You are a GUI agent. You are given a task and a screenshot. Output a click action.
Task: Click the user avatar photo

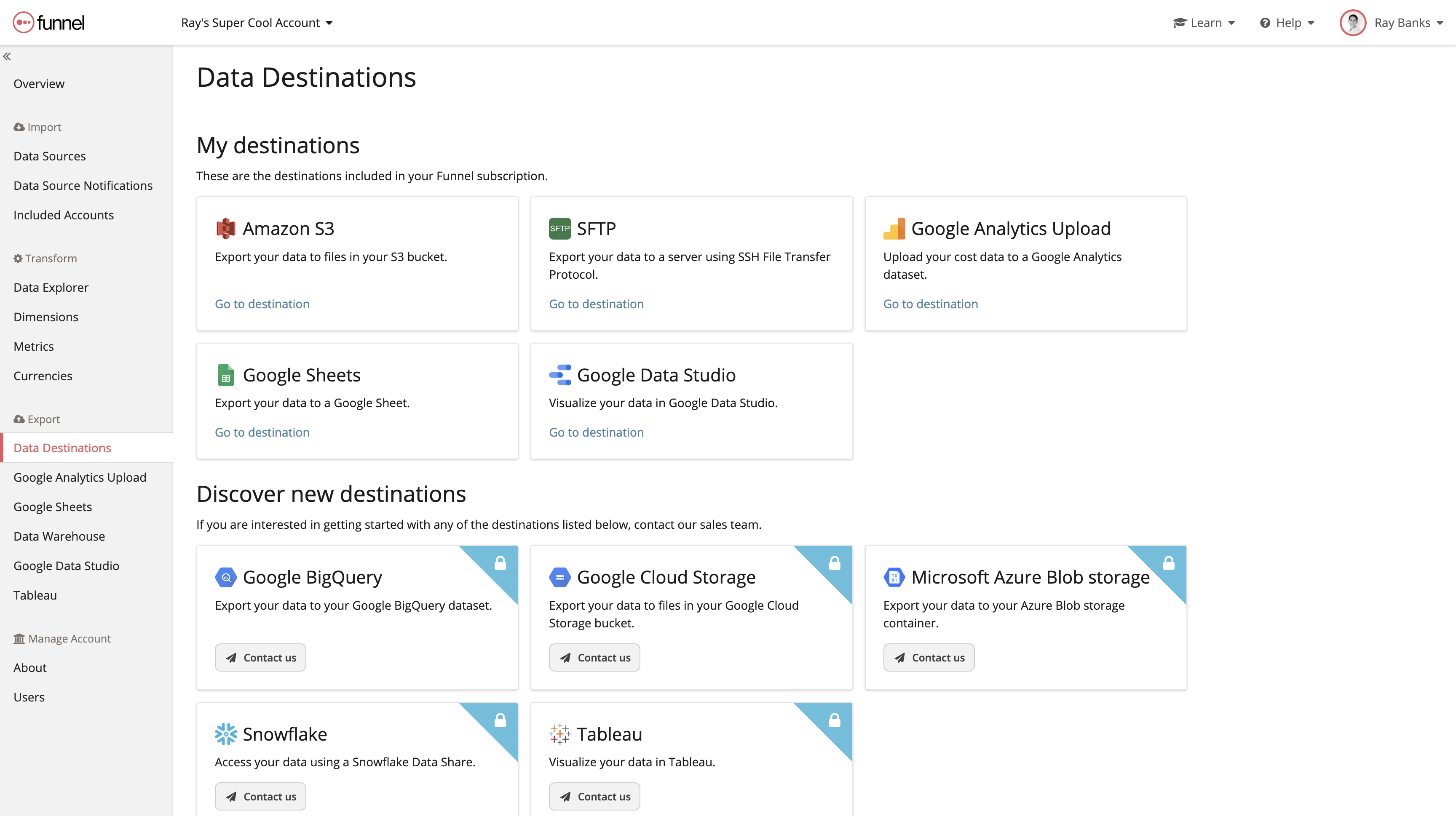pos(1353,23)
